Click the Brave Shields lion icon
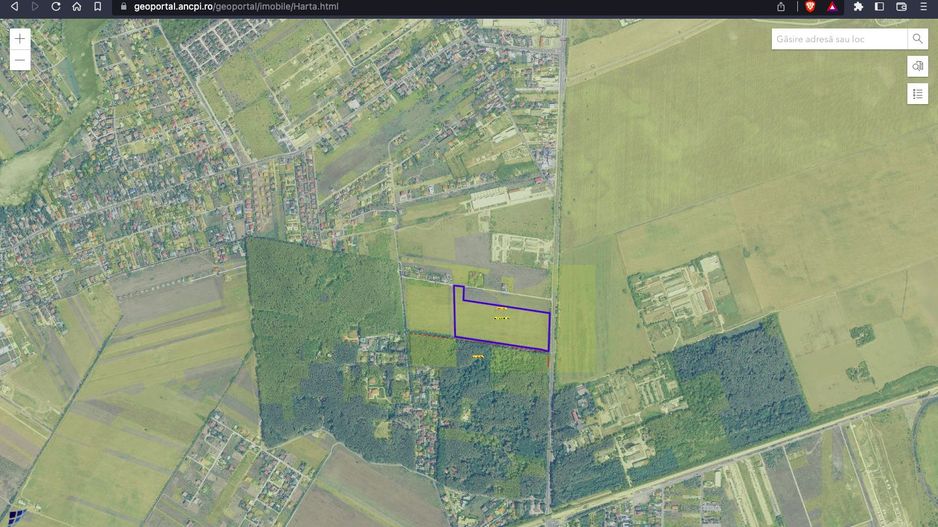The image size is (938, 527). tap(809, 6)
